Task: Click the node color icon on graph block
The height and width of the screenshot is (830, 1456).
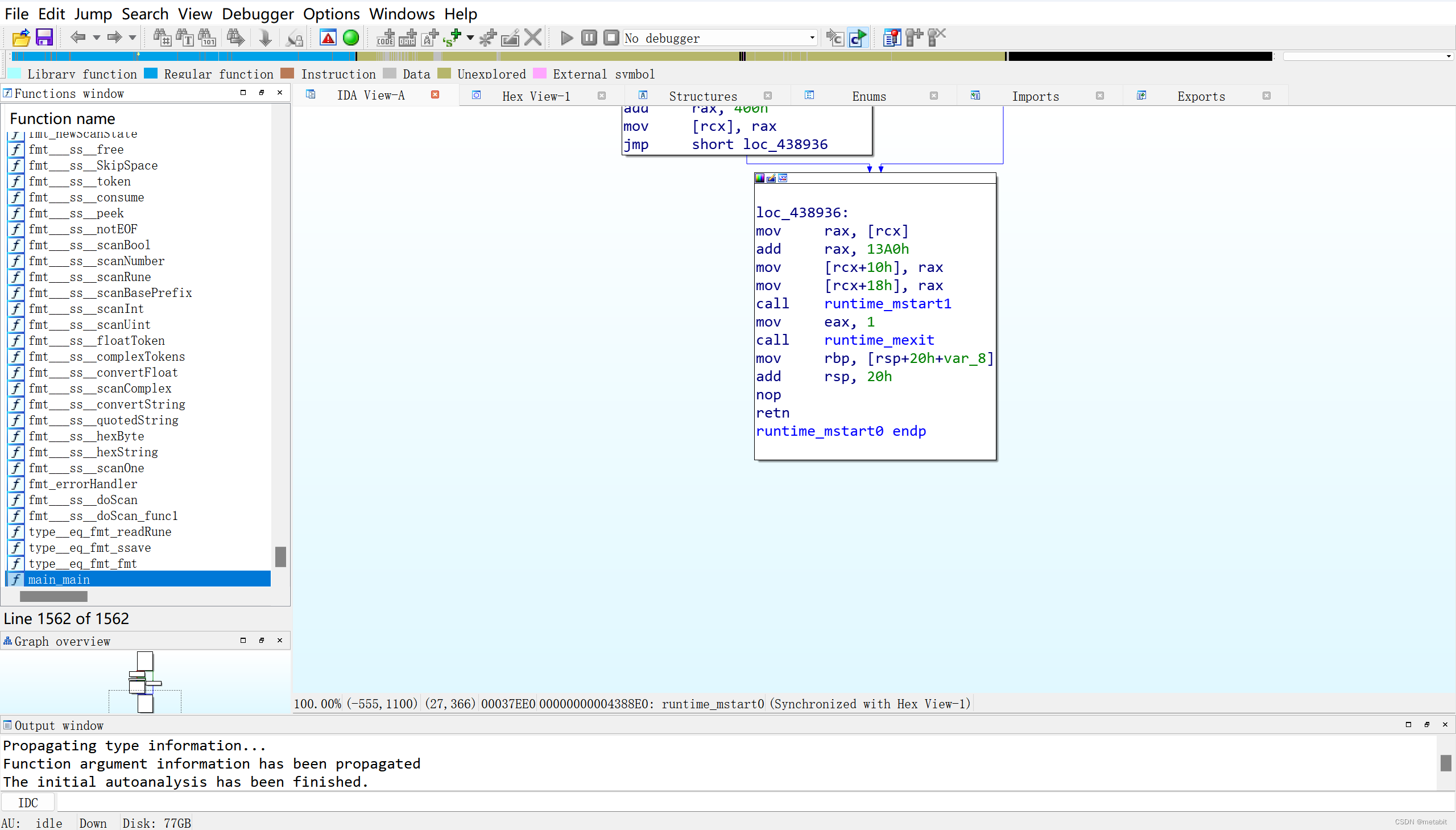Action: (x=760, y=179)
